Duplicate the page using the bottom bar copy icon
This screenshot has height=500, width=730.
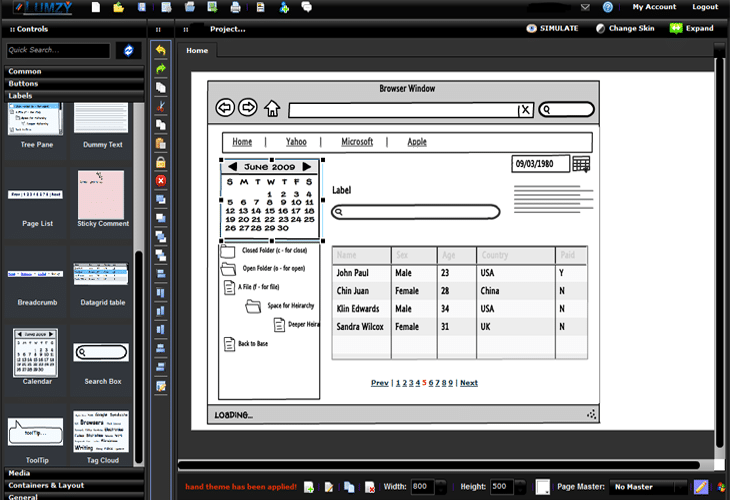[349, 487]
